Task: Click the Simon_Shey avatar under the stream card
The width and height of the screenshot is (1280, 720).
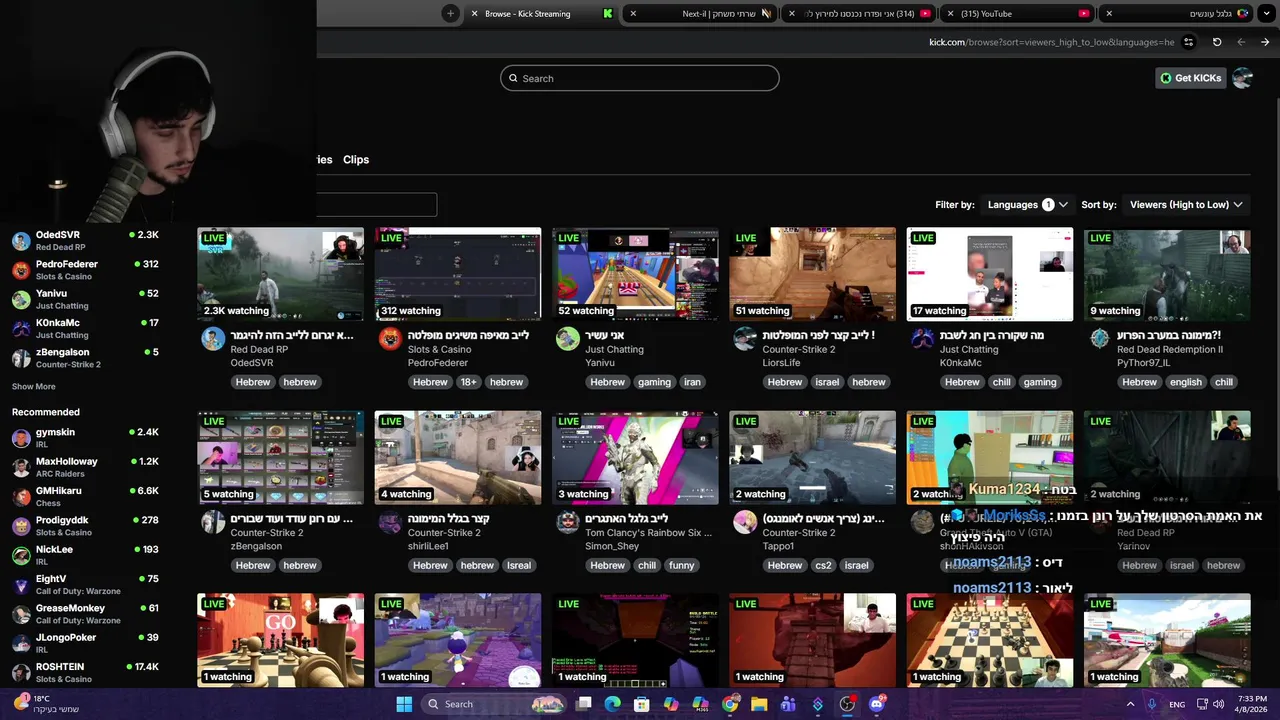Action: [568, 521]
